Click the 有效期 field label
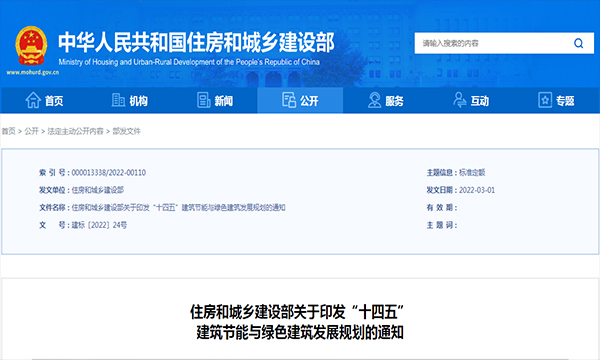This screenshot has width=600, height=360. tap(442, 208)
